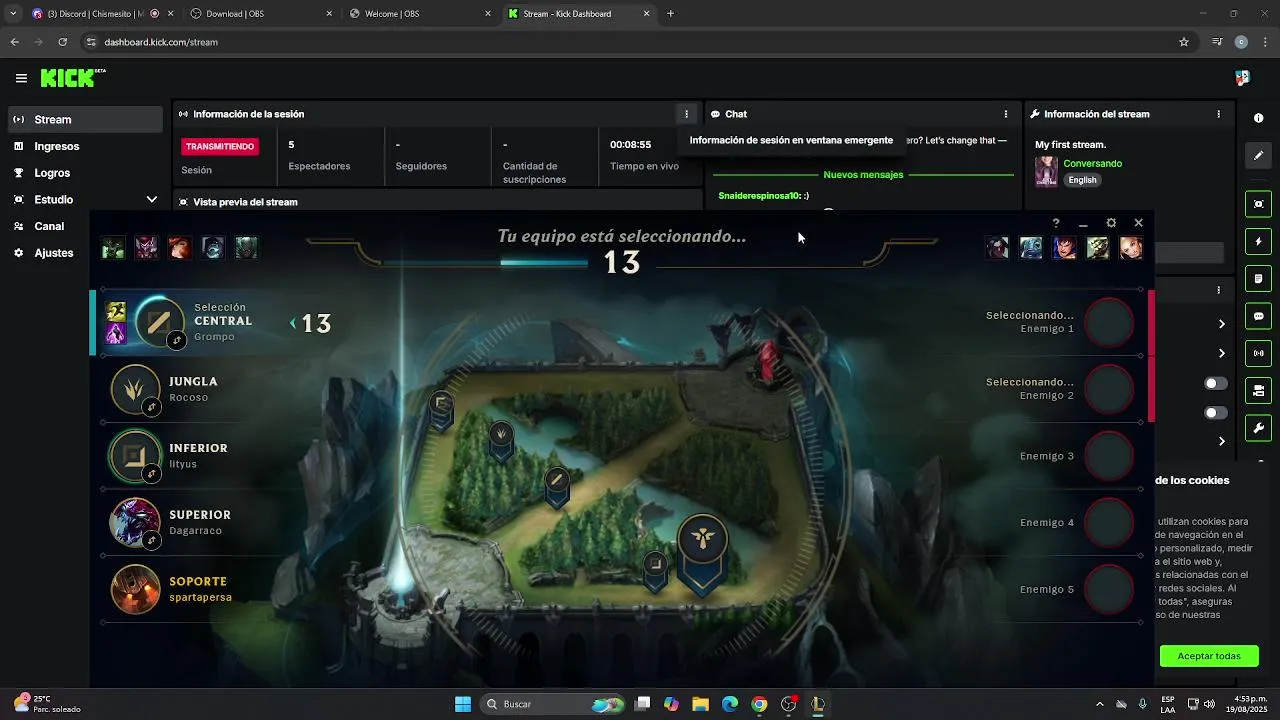Viewport: 1280px width, 720px height.
Task: Open the Kick hamburger menu
Action: 21,78
